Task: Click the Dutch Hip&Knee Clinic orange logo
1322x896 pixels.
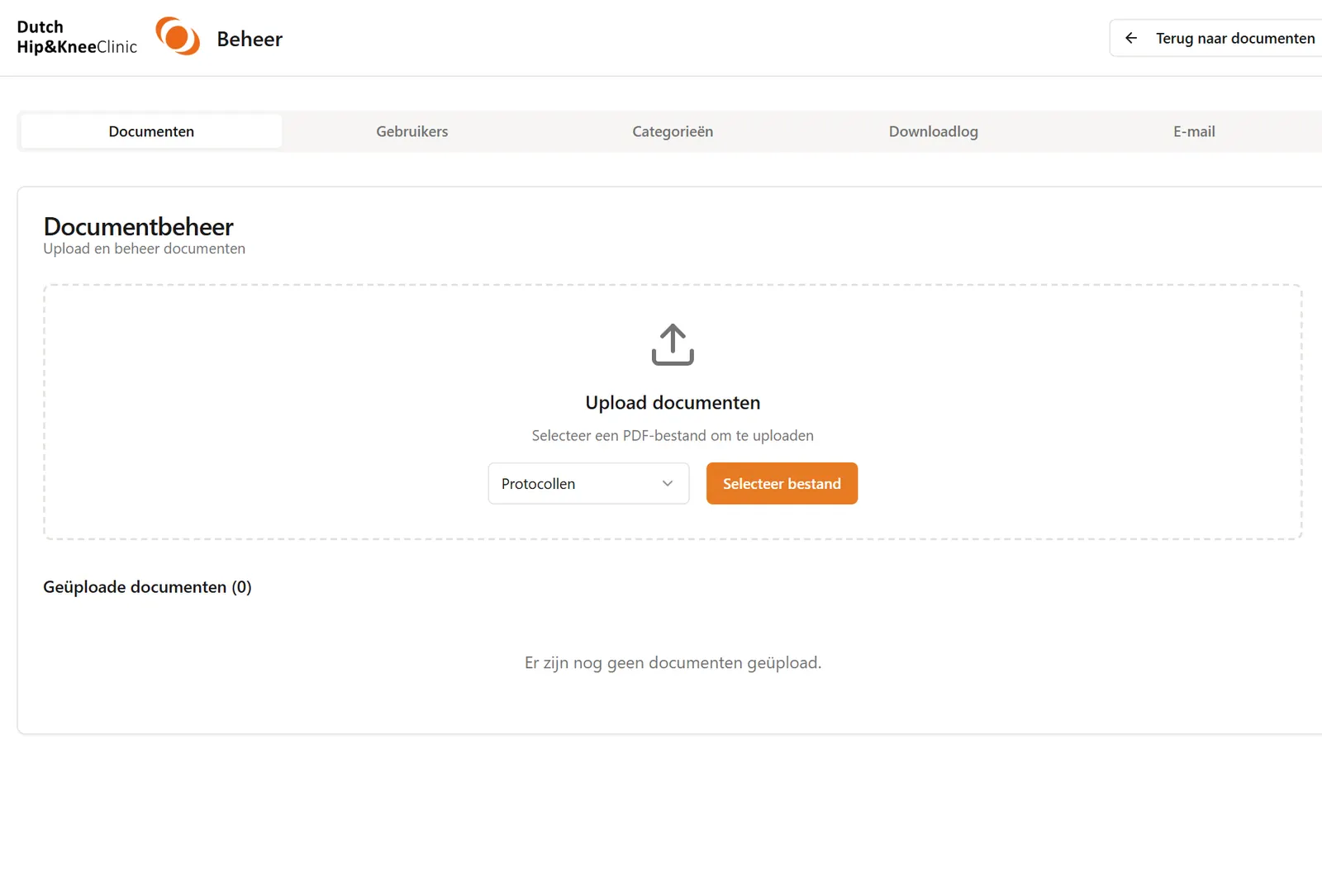Action: click(x=178, y=36)
